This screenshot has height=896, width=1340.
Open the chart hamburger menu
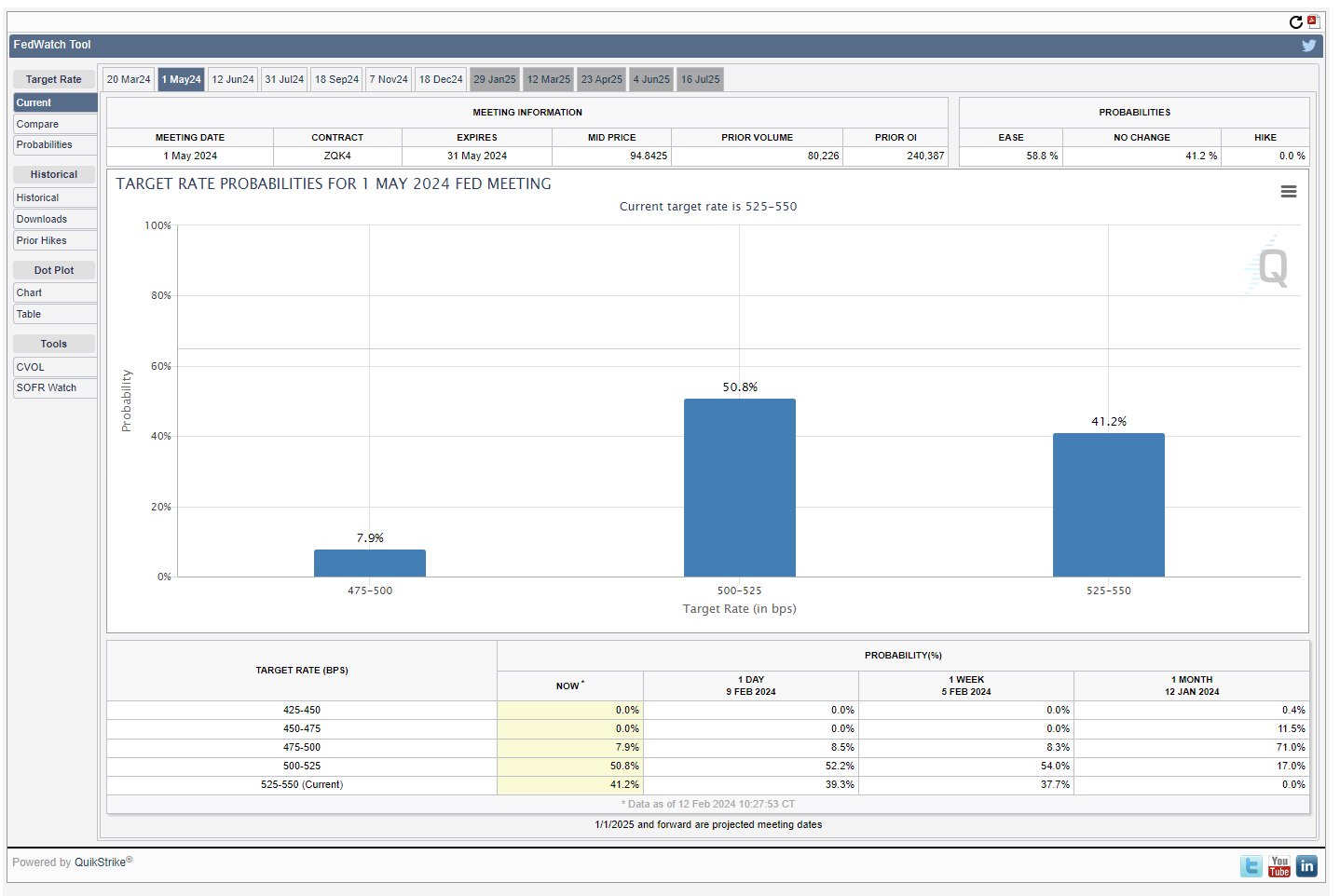pyautogui.click(x=1288, y=192)
